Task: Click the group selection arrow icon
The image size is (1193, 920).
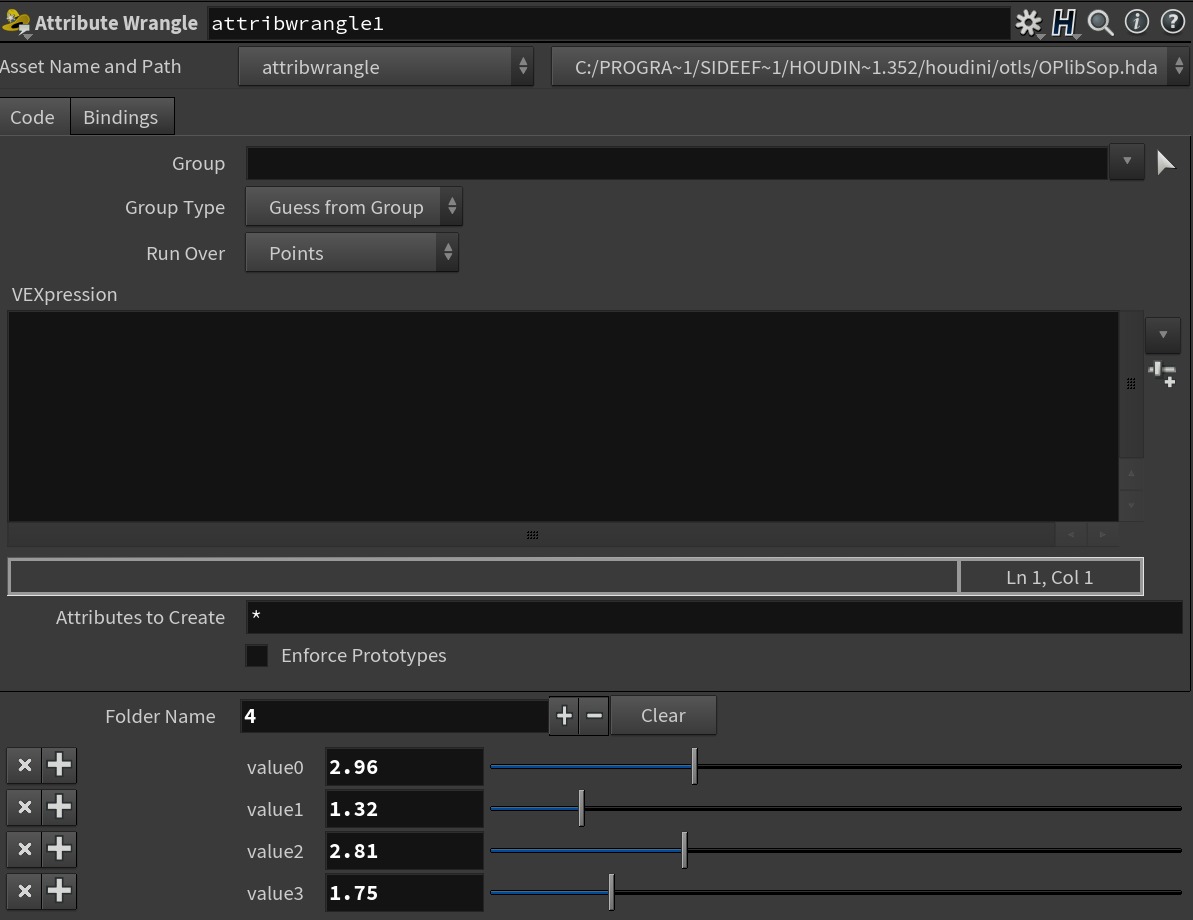Action: pos(1166,163)
